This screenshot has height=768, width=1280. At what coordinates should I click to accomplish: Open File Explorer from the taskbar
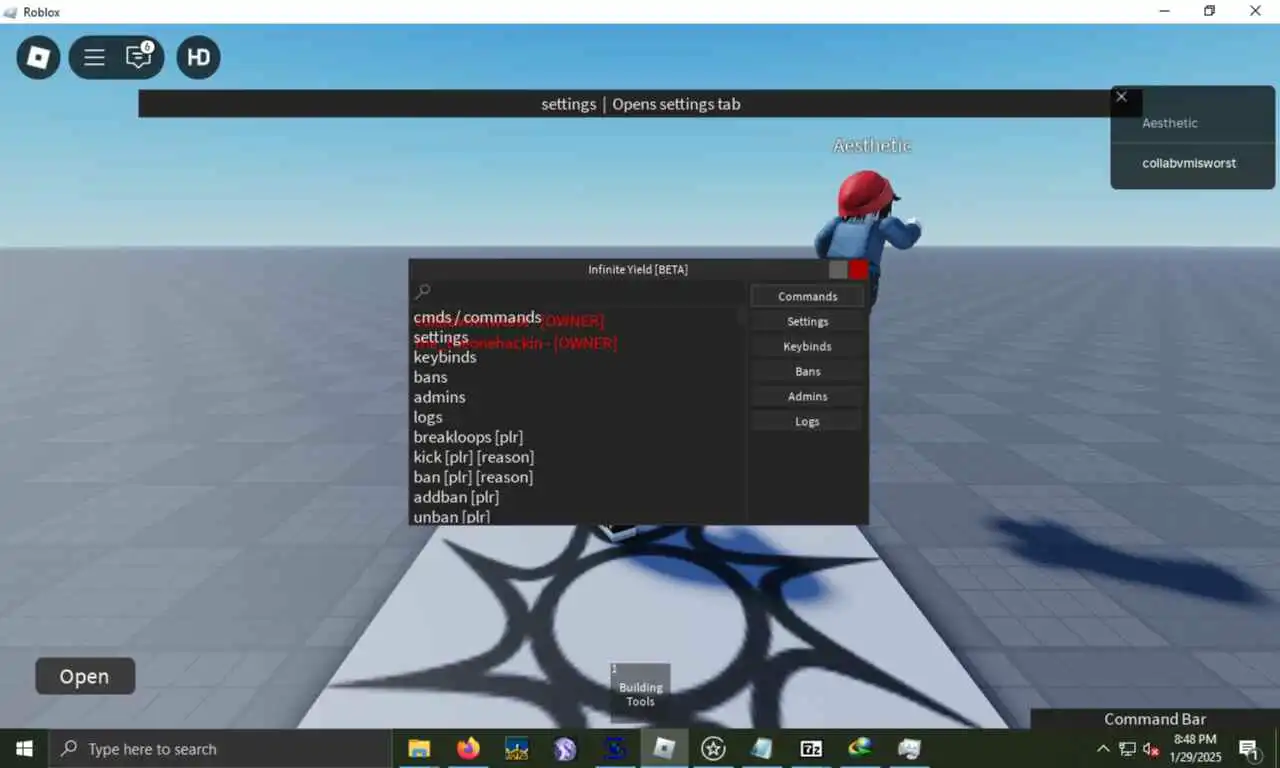[419, 748]
